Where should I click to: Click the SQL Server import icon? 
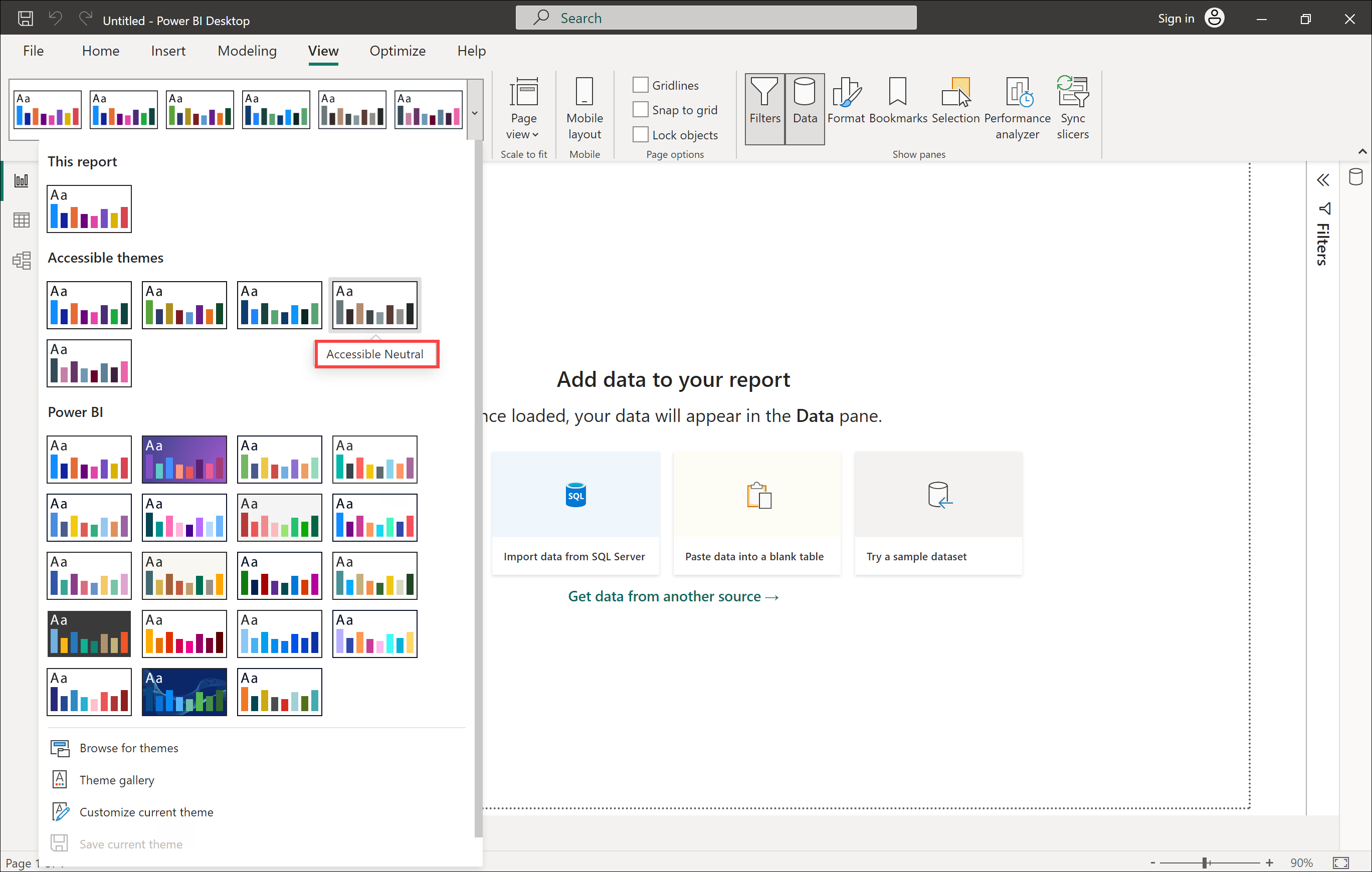pos(575,494)
